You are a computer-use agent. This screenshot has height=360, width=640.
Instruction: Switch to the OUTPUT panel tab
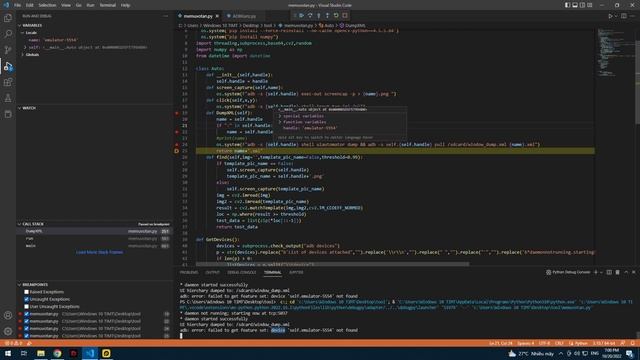212,272
